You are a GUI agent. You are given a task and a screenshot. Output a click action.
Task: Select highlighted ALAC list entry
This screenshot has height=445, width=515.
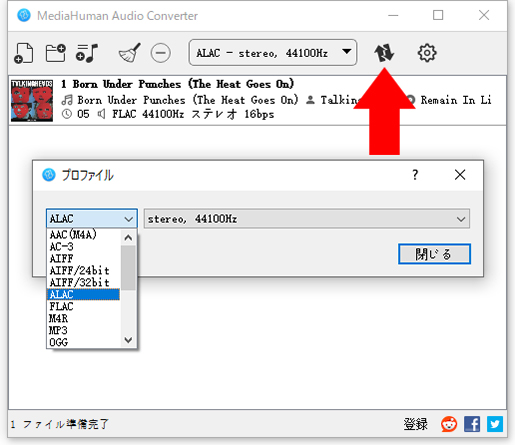click(x=83, y=295)
